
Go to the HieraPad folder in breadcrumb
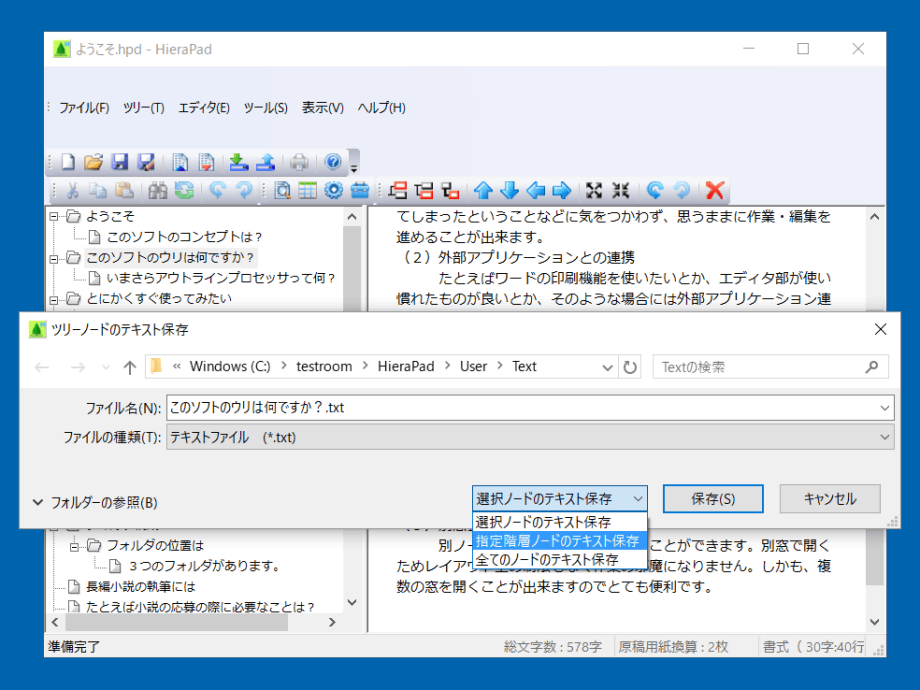point(406,367)
